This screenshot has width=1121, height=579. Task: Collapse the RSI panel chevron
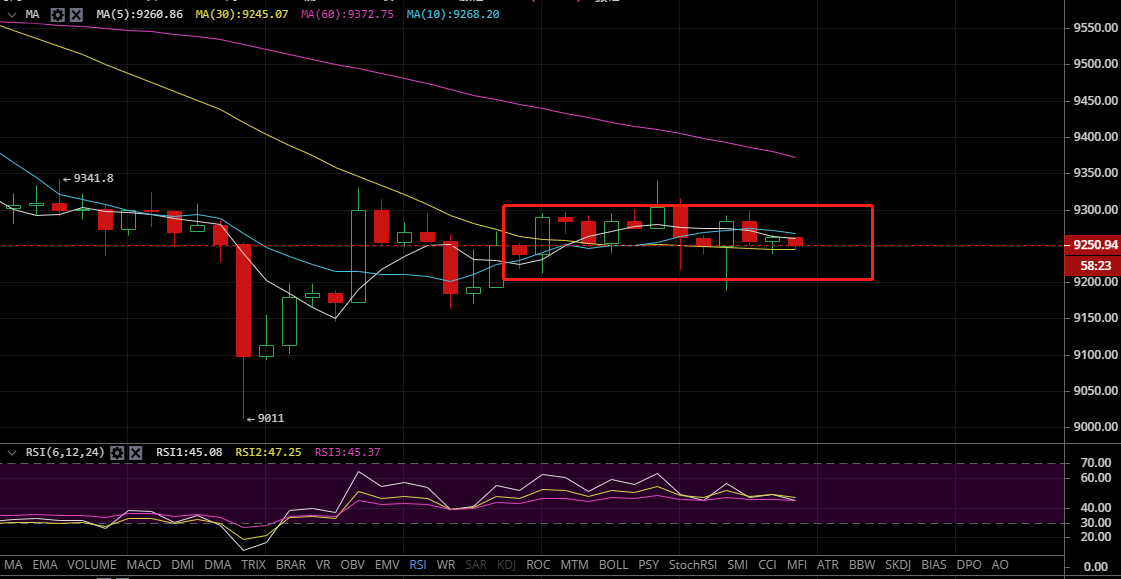[11, 453]
